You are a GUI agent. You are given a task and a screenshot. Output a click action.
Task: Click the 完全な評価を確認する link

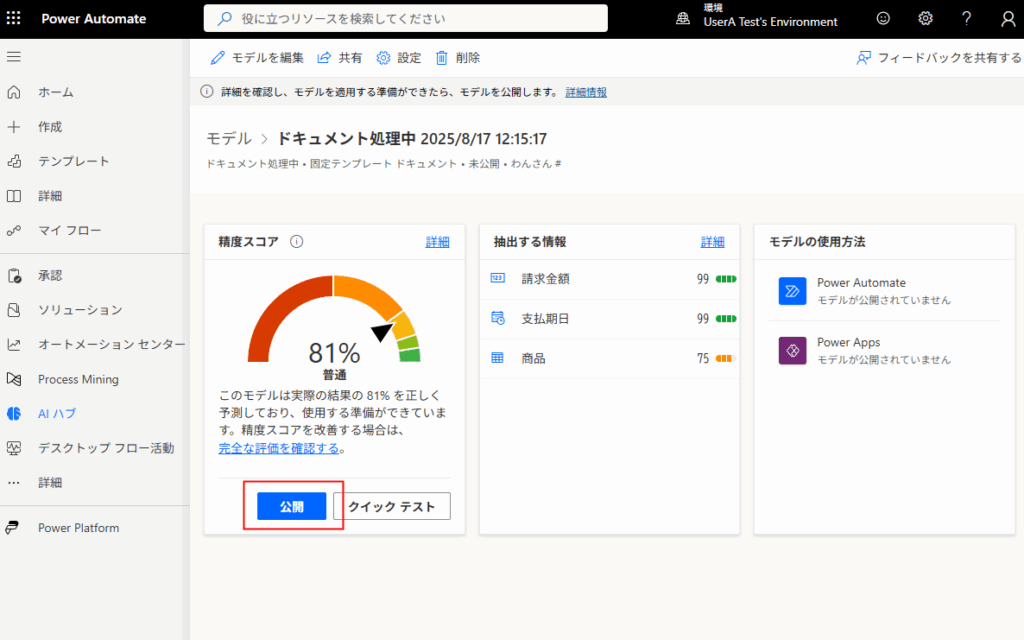(x=279, y=448)
